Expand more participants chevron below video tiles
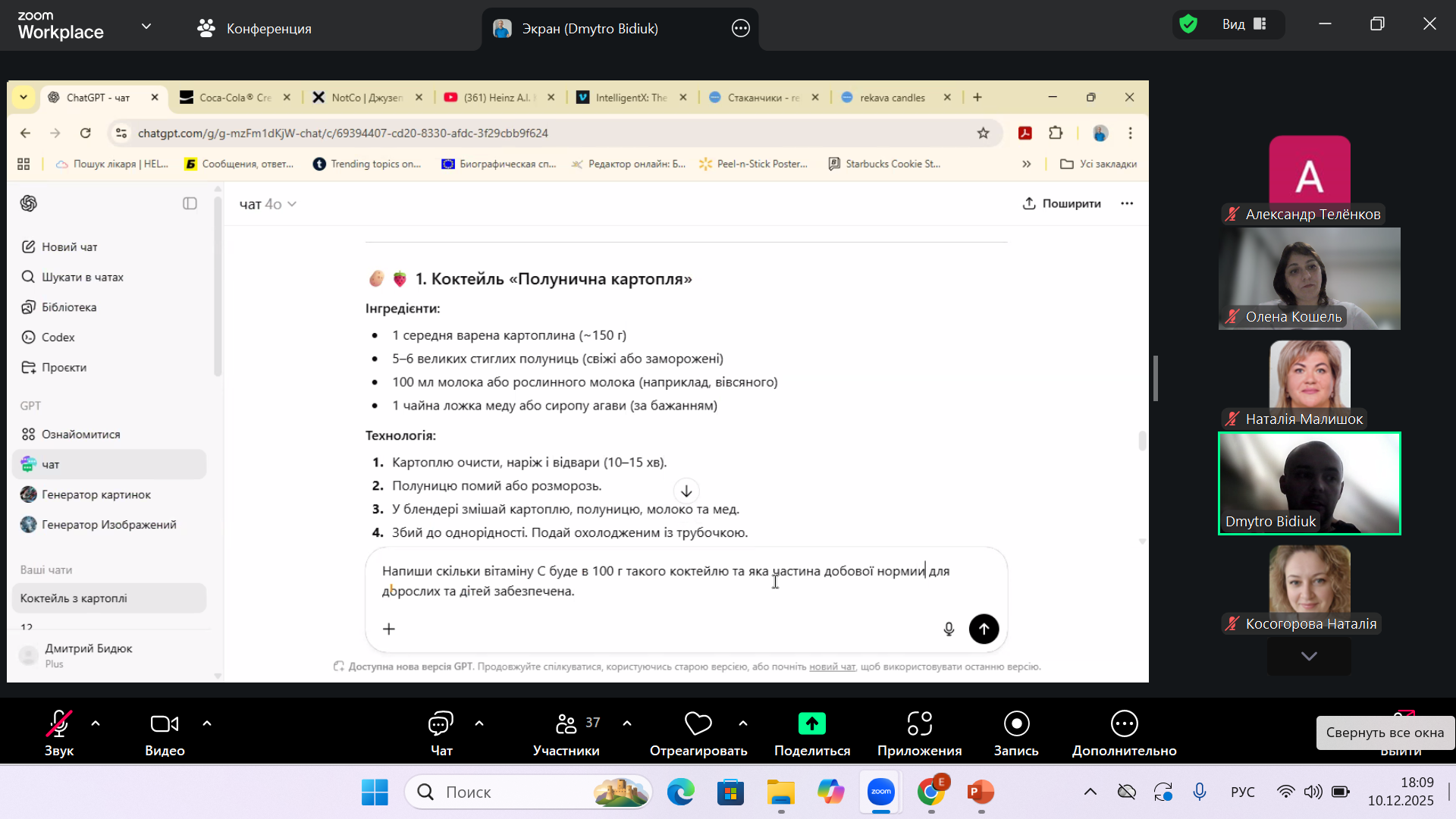The width and height of the screenshot is (1456, 819). [1309, 656]
